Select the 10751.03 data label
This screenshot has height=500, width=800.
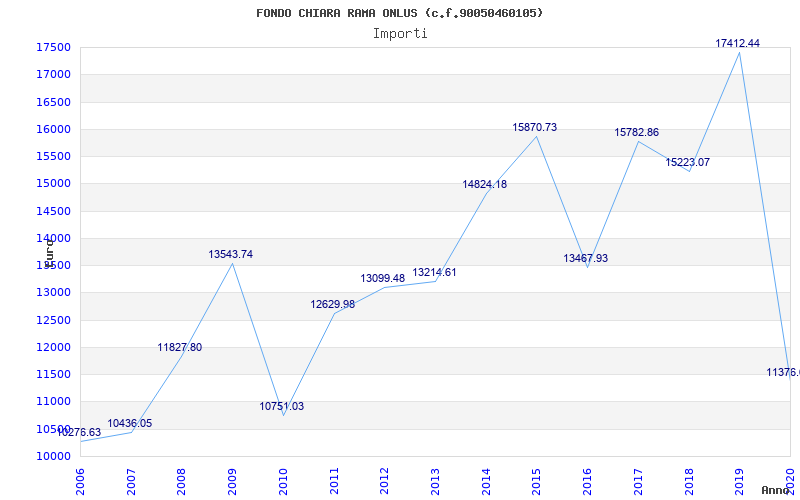tap(282, 407)
